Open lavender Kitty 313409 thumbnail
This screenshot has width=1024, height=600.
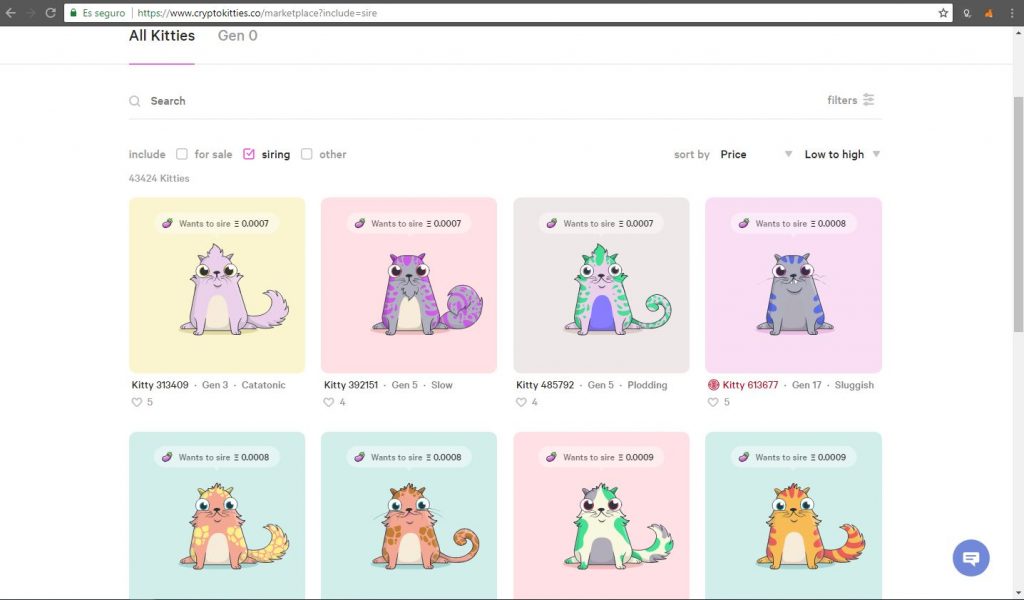[x=217, y=285]
